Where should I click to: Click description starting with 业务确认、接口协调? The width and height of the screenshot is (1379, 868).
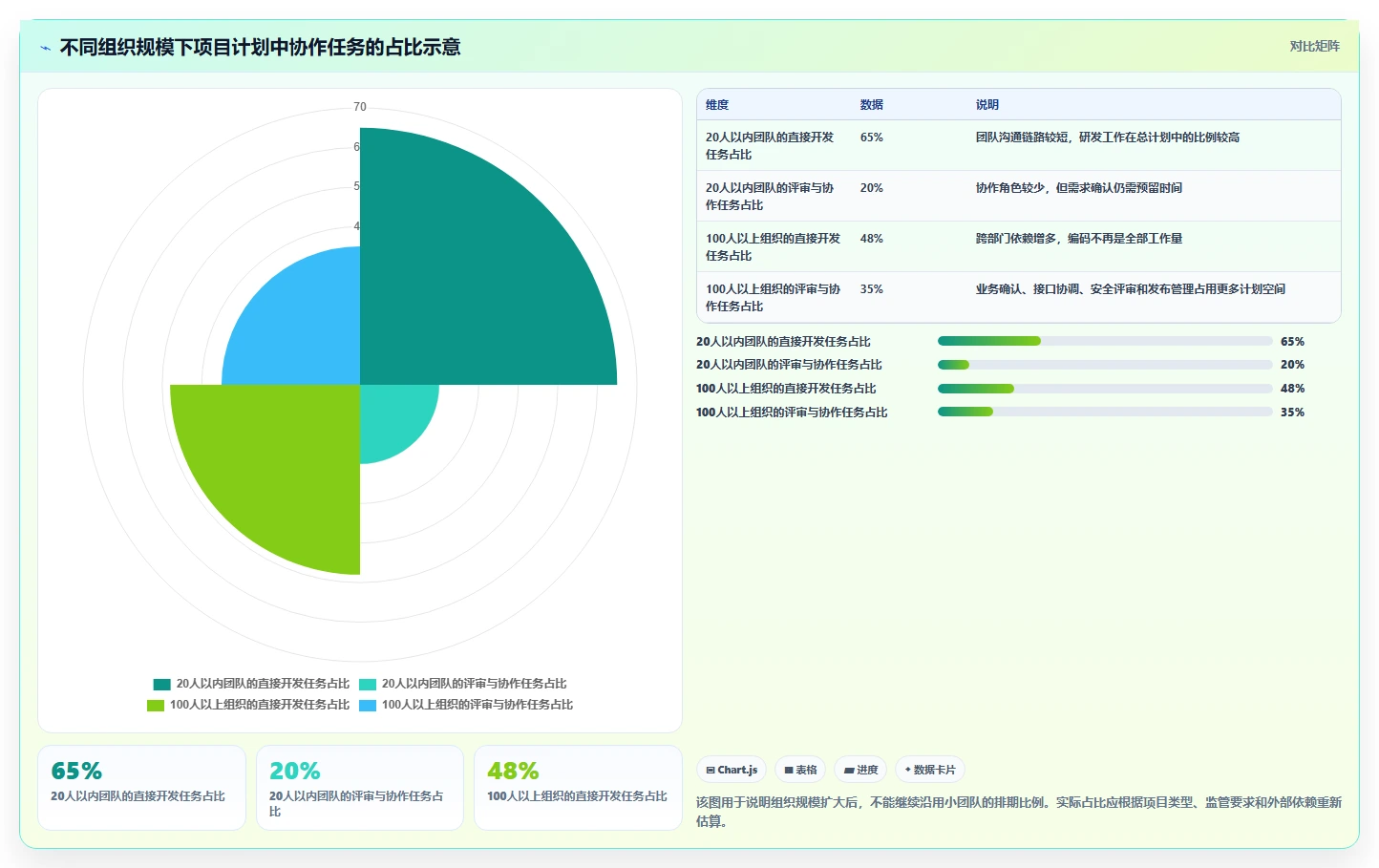coord(1130,289)
